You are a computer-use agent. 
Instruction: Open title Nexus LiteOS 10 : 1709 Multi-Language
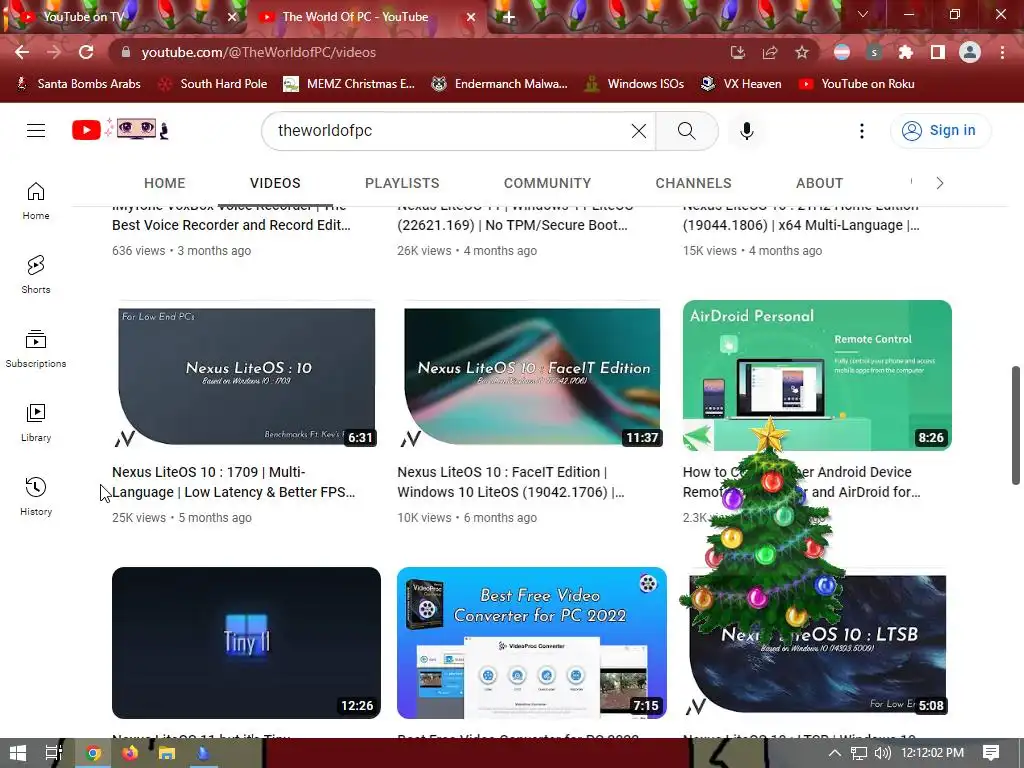click(x=234, y=482)
